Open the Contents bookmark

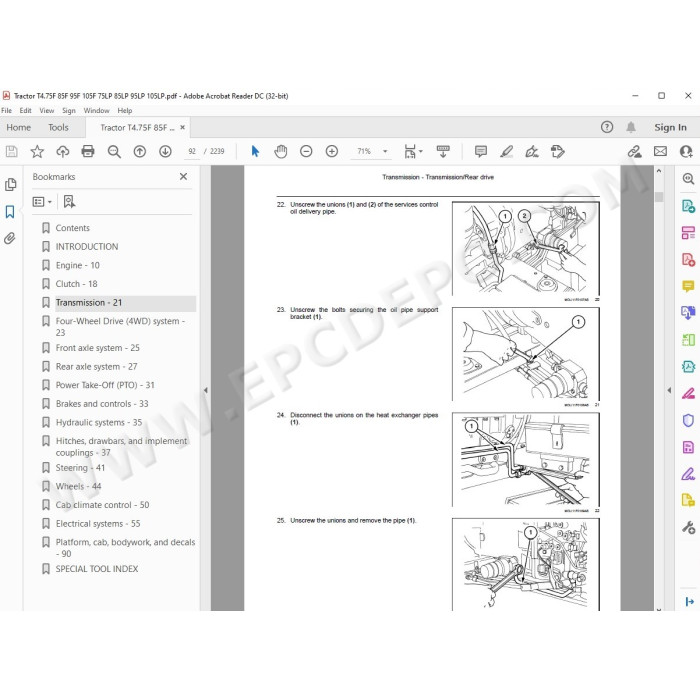(73, 228)
